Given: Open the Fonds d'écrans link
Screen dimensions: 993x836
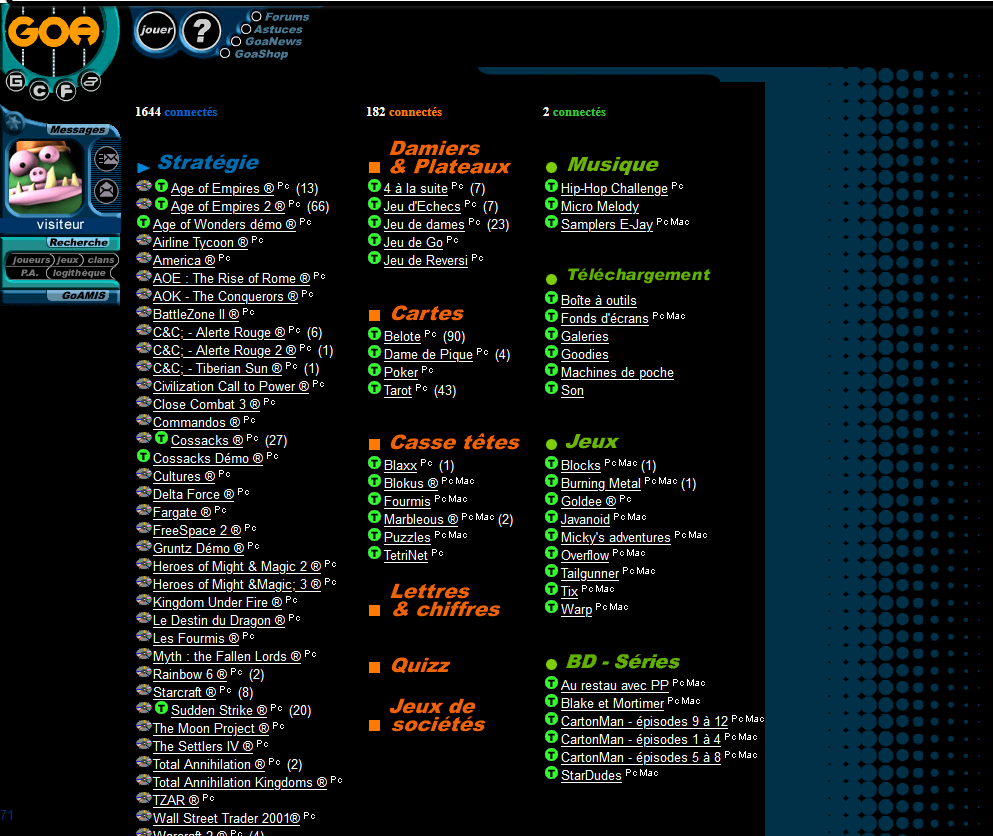Looking at the screenshot, I should 605,319.
